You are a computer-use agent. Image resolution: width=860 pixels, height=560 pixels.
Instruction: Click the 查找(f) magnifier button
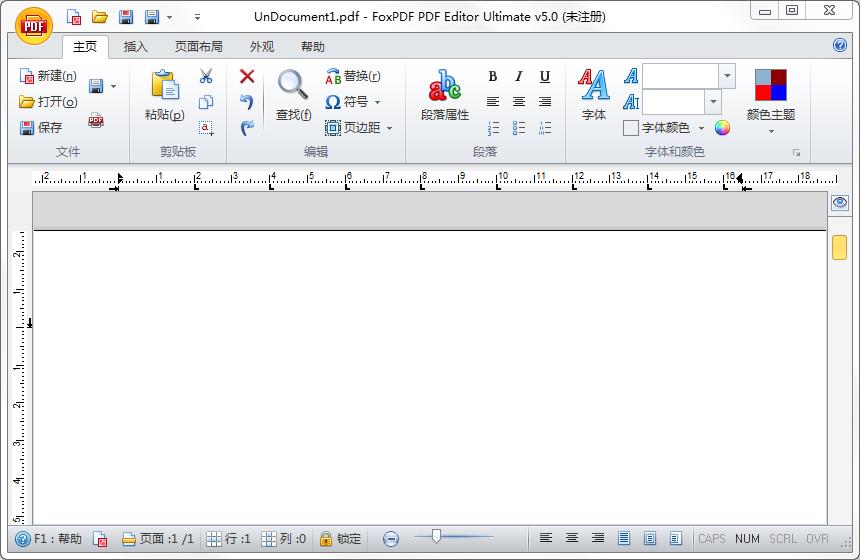[x=293, y=95]
